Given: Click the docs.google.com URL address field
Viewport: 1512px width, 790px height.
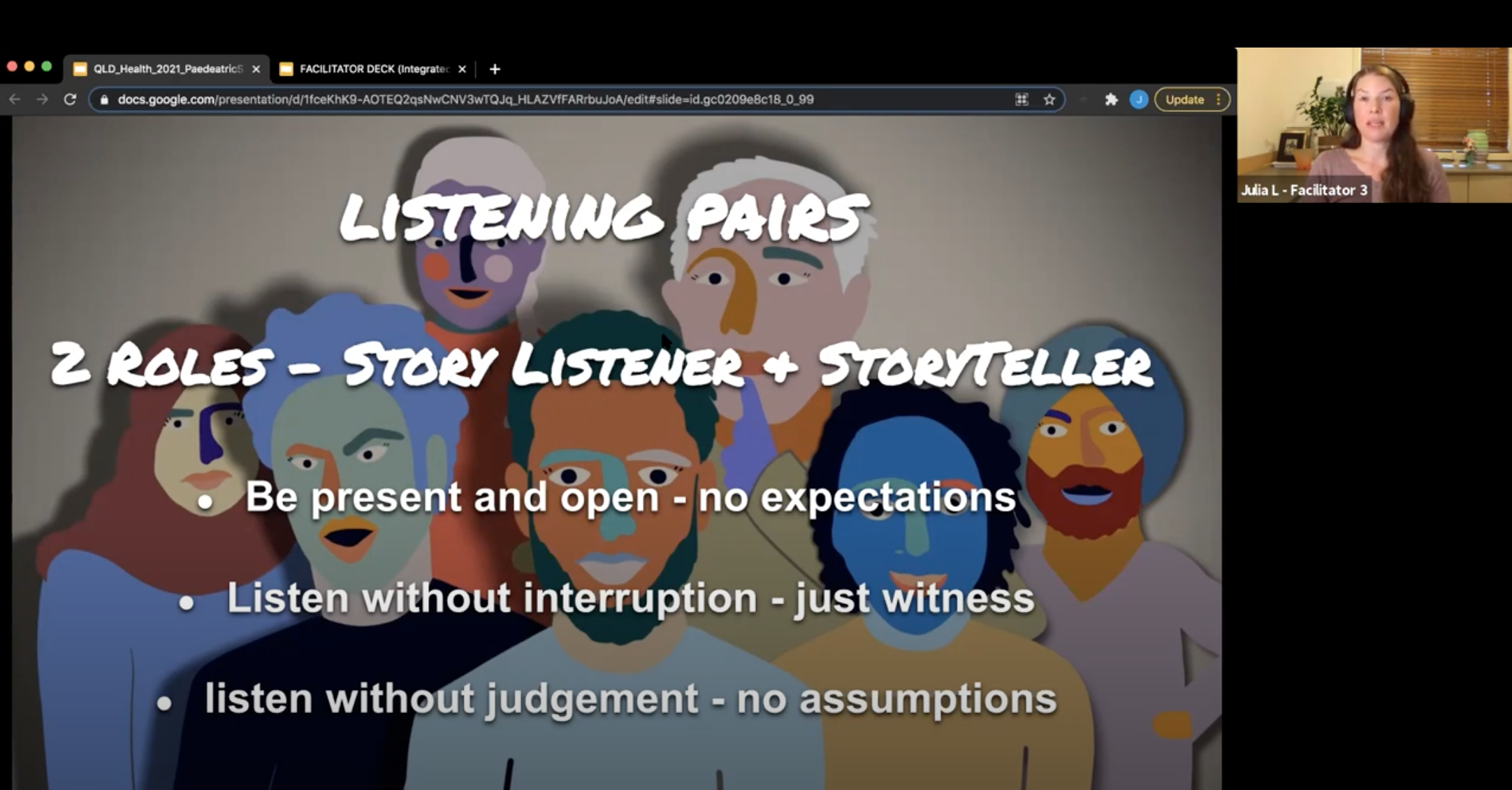Looking at the screenshot, I should click(465, 99).
